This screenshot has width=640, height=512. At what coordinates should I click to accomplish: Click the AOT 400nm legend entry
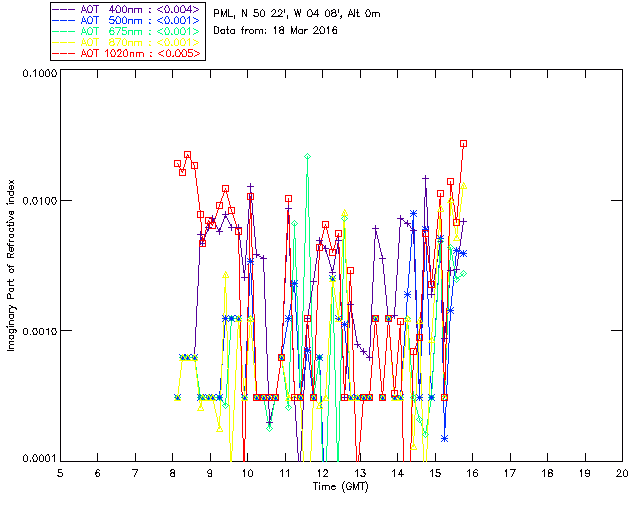click(x=127, y=9)
